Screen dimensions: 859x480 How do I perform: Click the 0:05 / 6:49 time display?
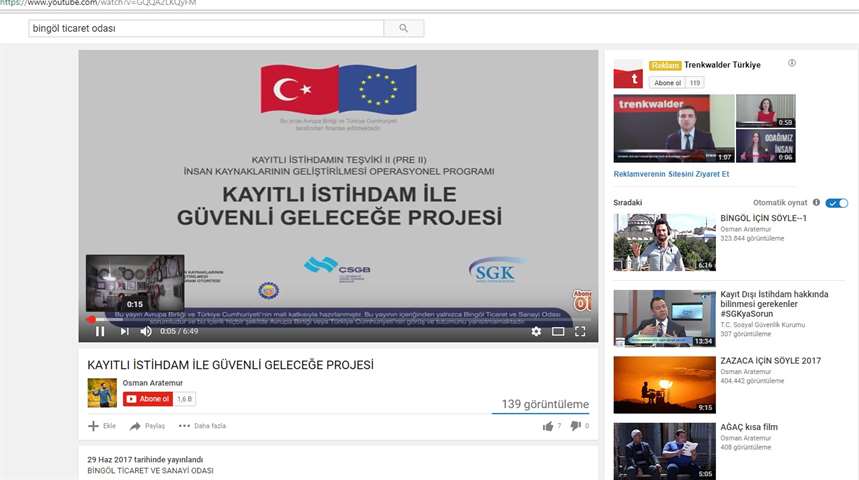click(179, 332)
